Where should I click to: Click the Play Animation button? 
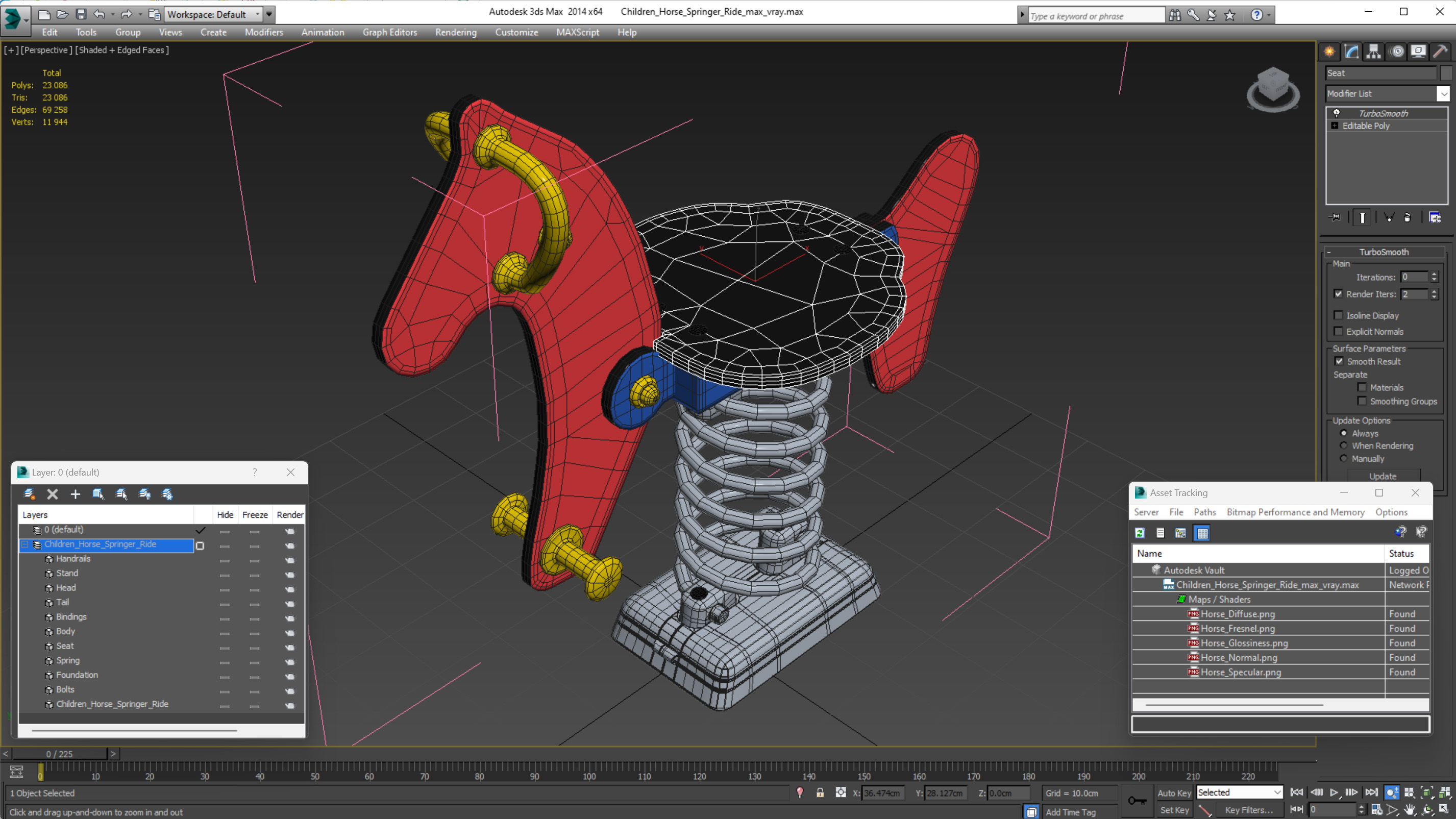[1334, 792]
